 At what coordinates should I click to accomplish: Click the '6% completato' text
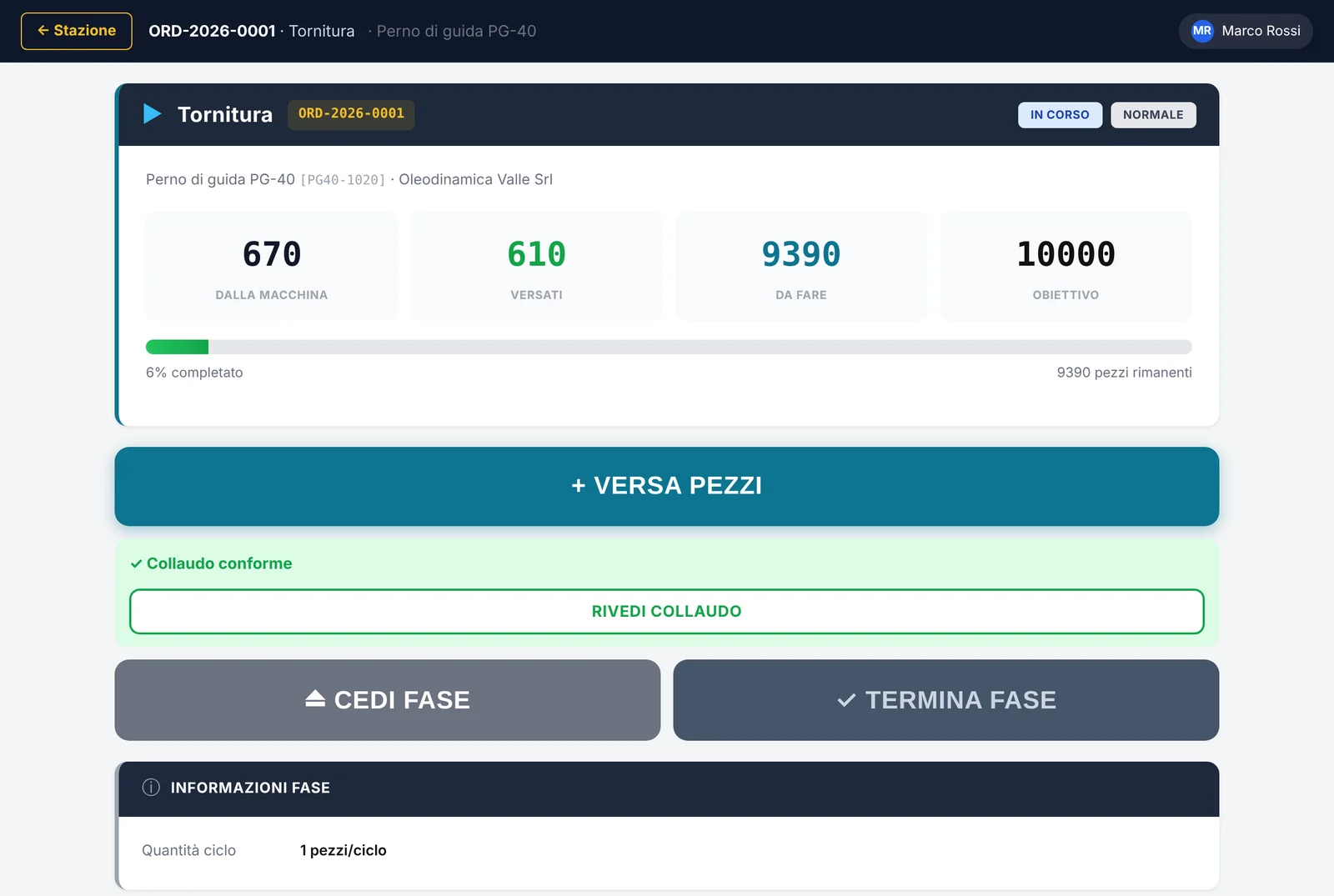(x=194, y=373)
